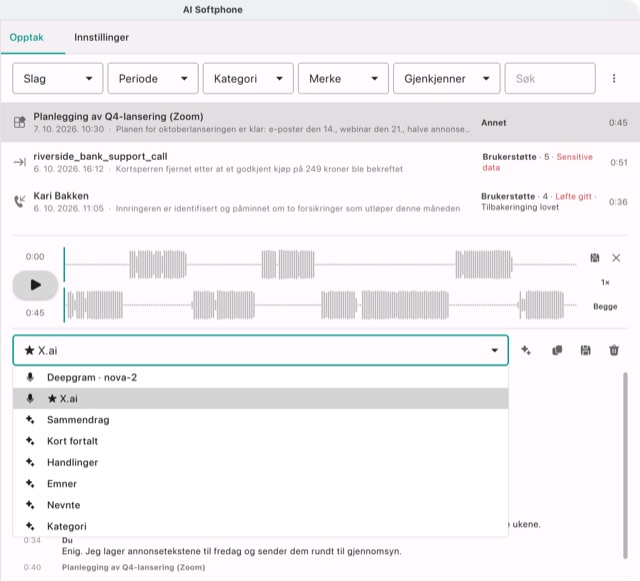
Task: Select the Kort fortalt option
Action: (260, 441)
